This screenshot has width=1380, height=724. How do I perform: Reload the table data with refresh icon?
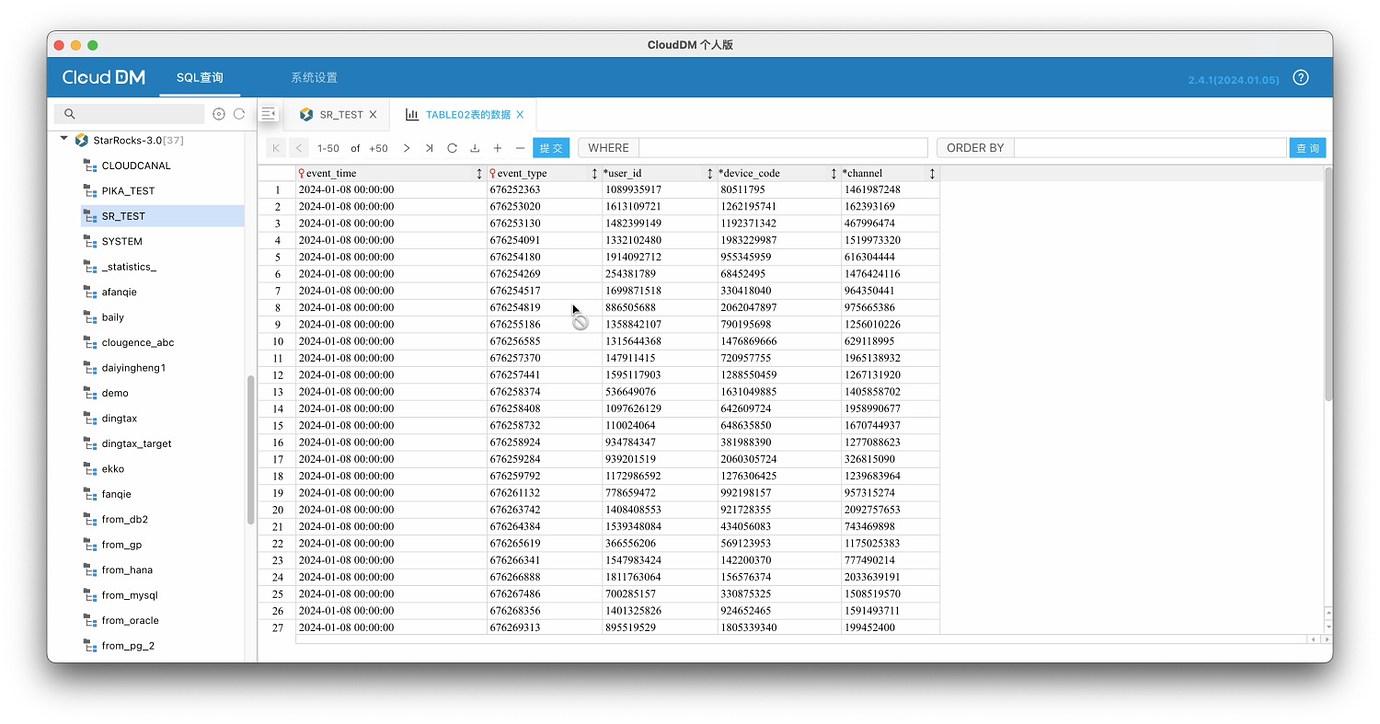tap(452, 148)
